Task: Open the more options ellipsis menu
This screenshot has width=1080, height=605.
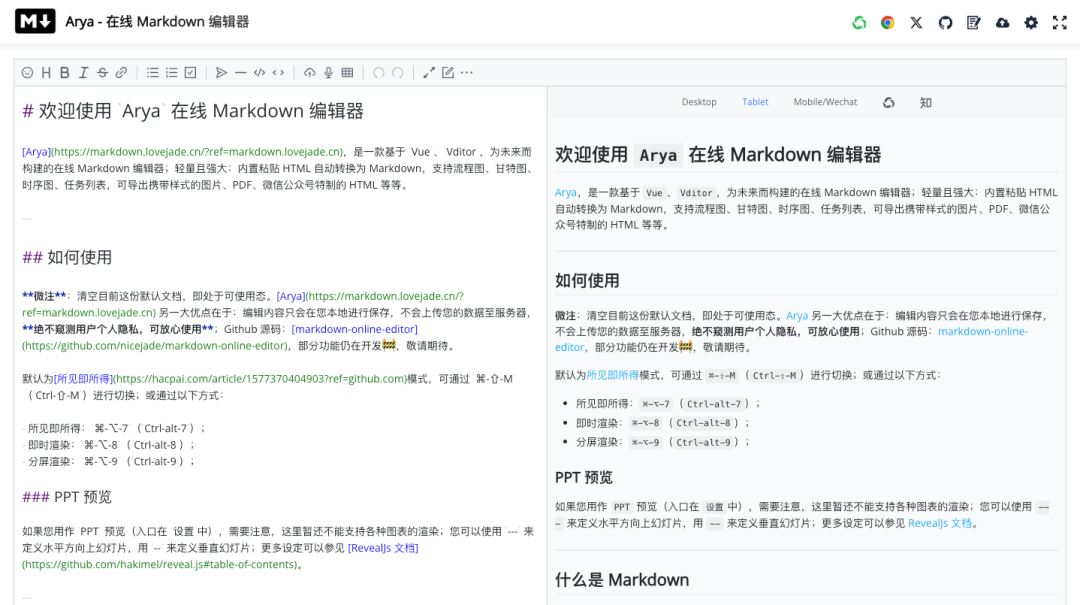Action: [467, 72]
